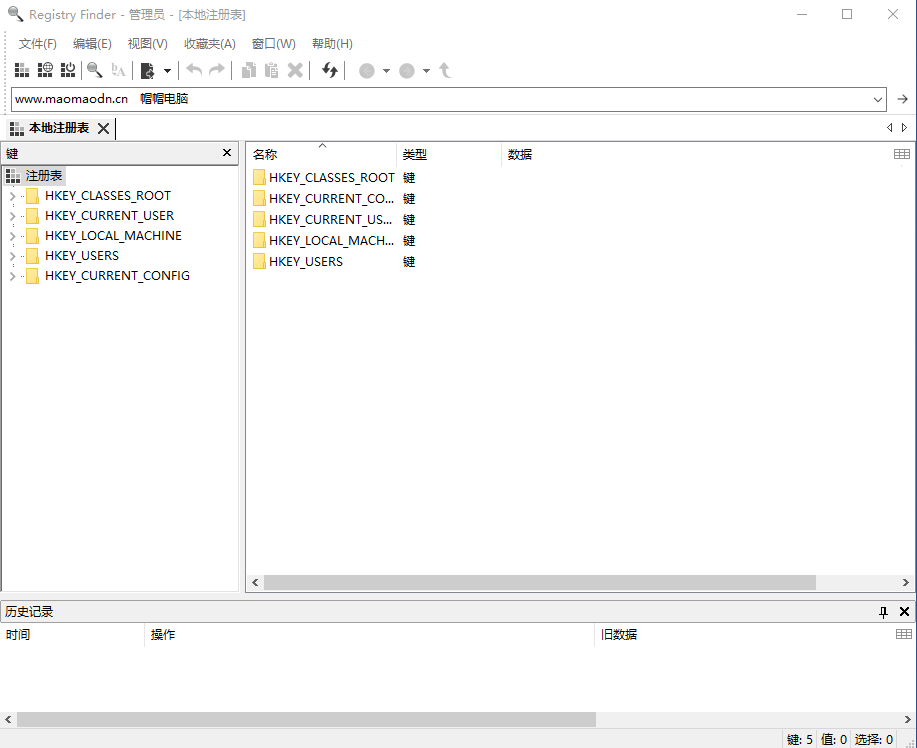Sort by the 名称 column header
The height and width of the screenshot is (748, 917).
click(x=265, y=155)
